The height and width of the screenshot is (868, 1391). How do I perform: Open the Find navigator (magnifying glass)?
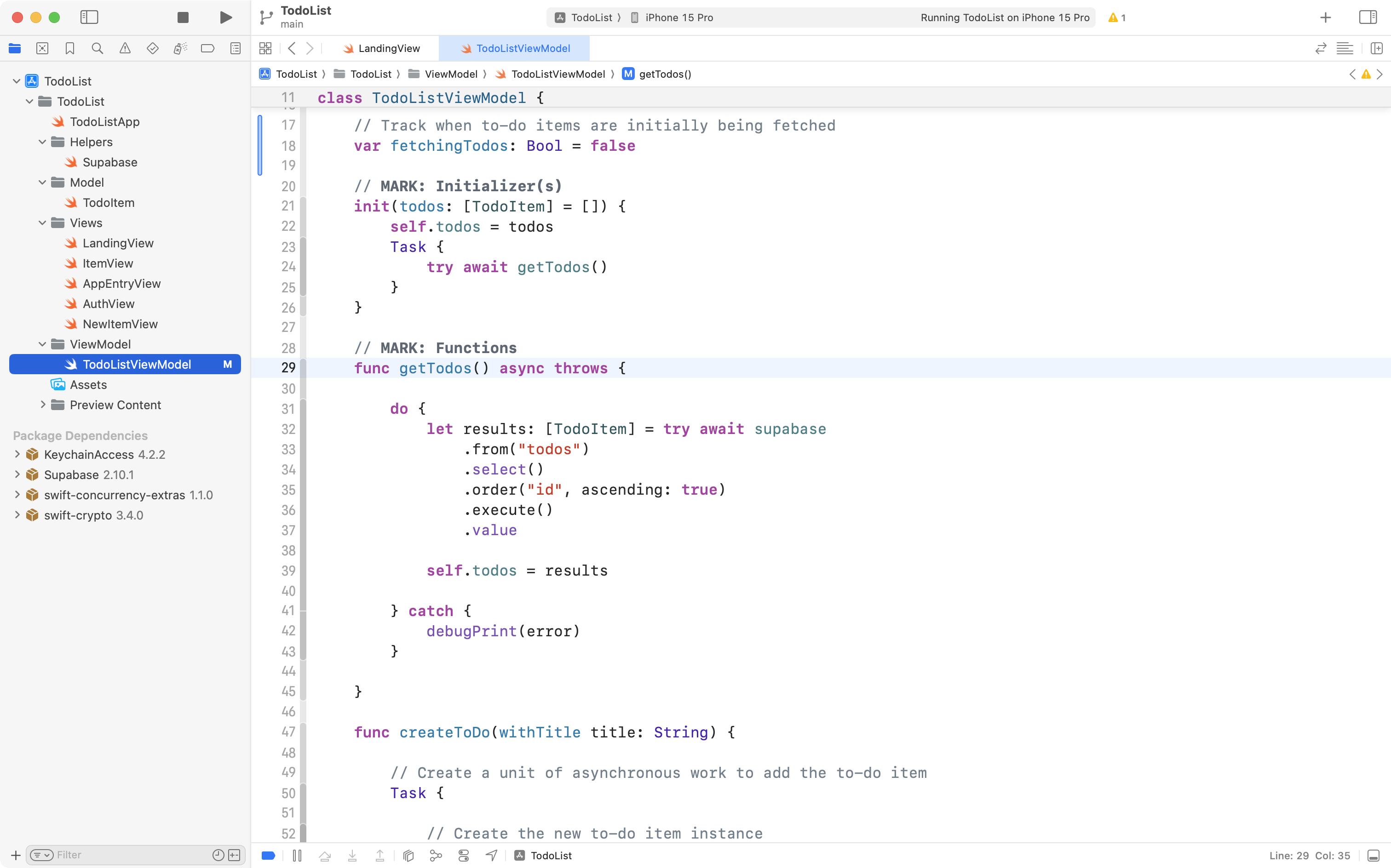[97, 48]
